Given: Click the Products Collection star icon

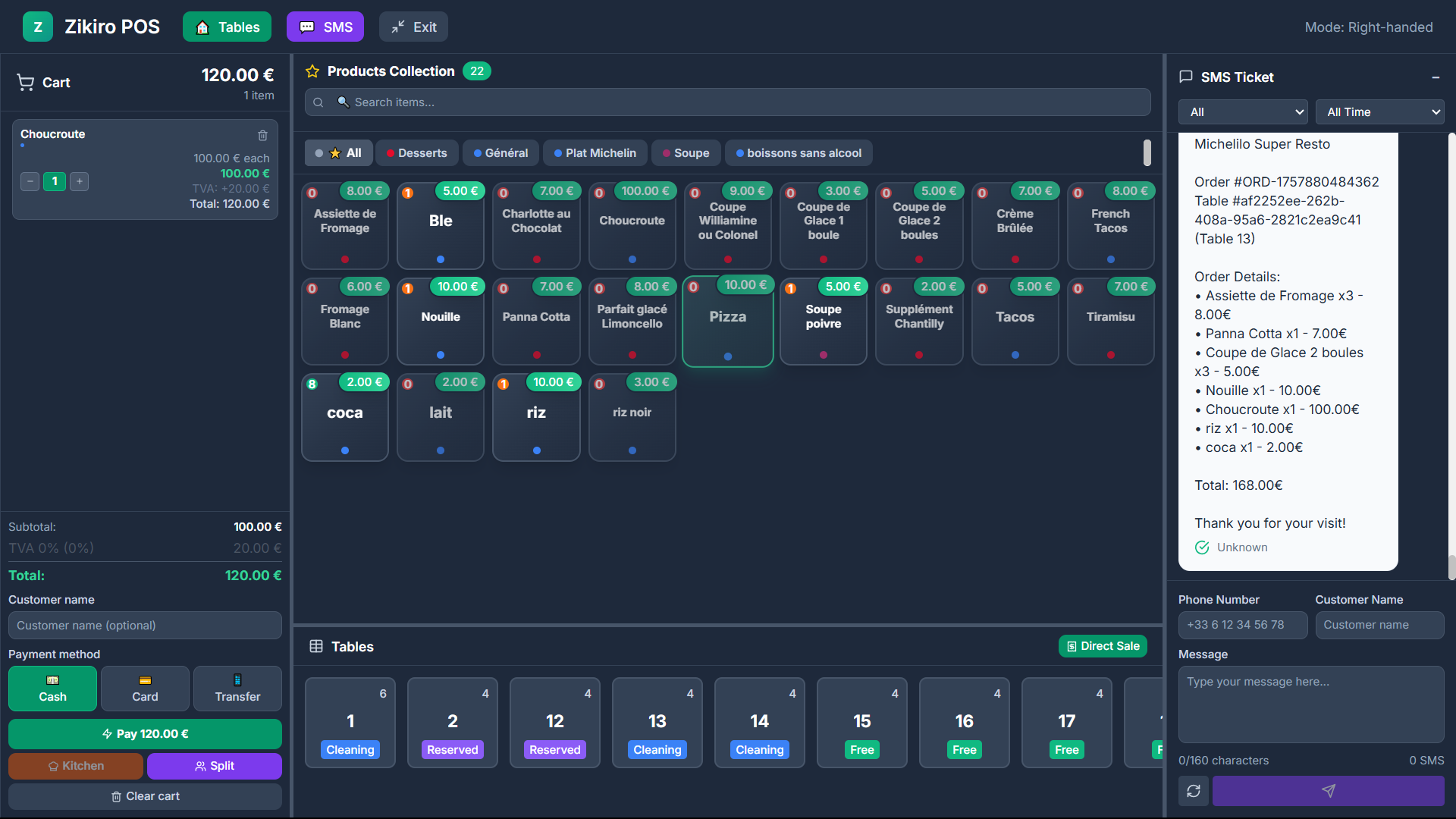Looking at the screenshot, I should (312, 71).
